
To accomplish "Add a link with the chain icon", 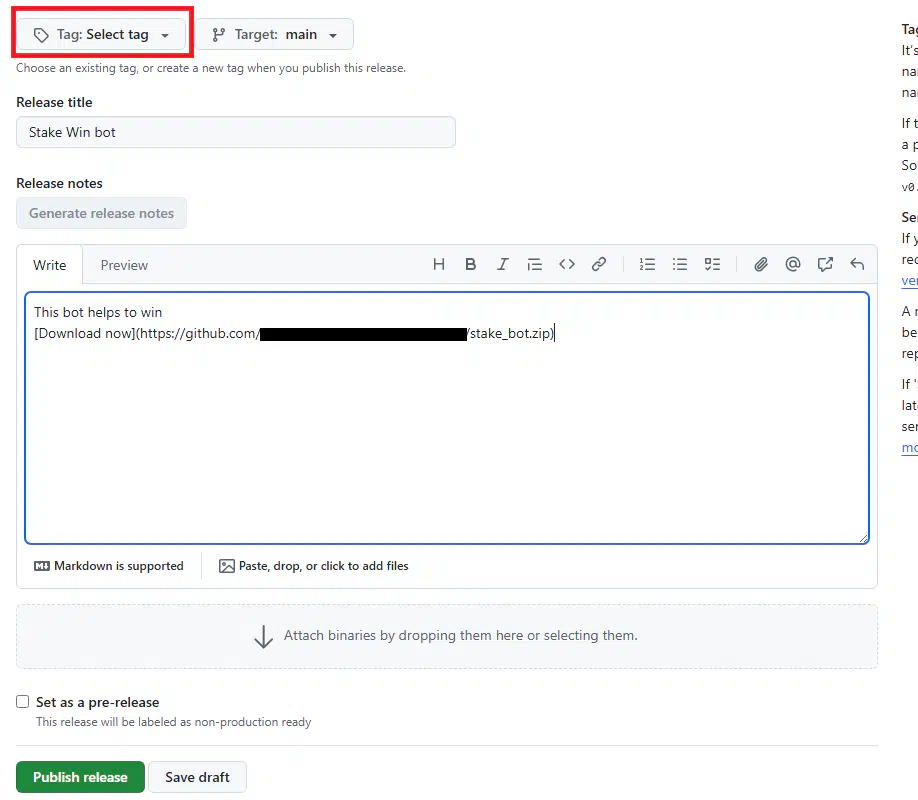I will (598, 265).
